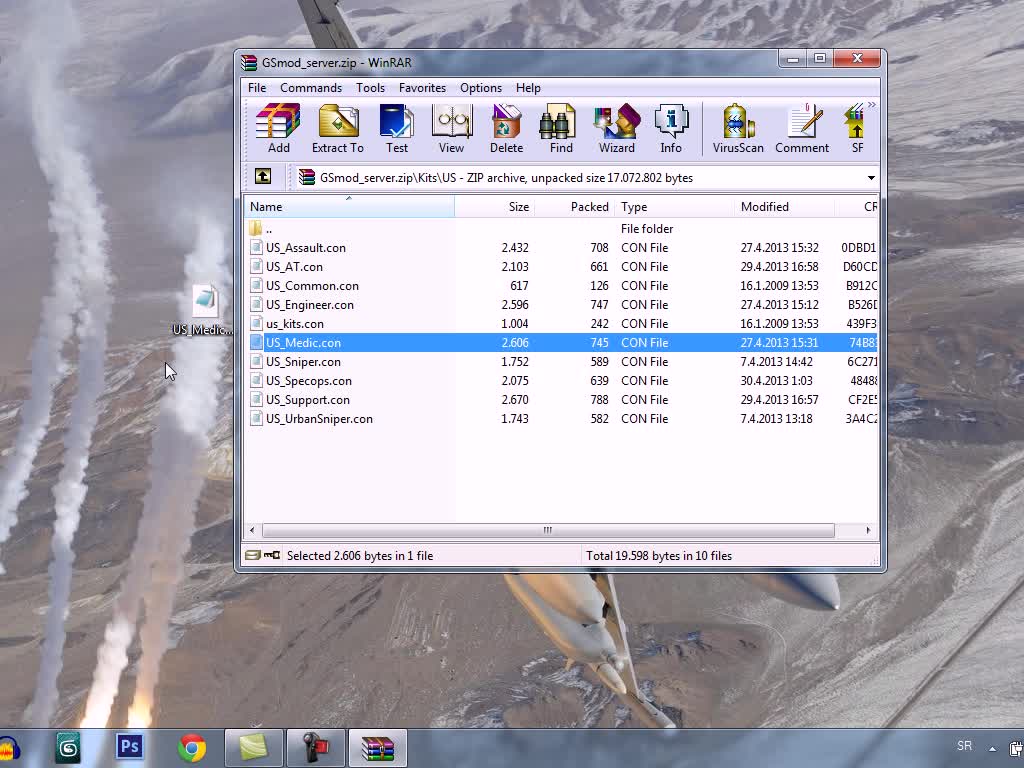Launch the Wizard tool
The image size is (1024, 768).
pyautogui.click(x=616, y=129)
